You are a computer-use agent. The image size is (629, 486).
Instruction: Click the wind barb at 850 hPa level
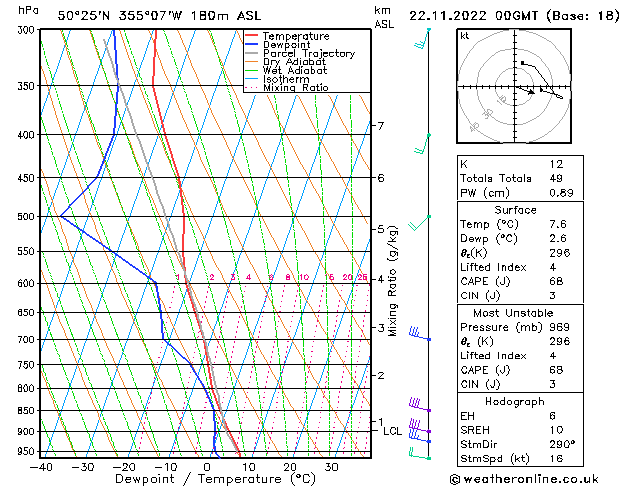click(418, 404)
